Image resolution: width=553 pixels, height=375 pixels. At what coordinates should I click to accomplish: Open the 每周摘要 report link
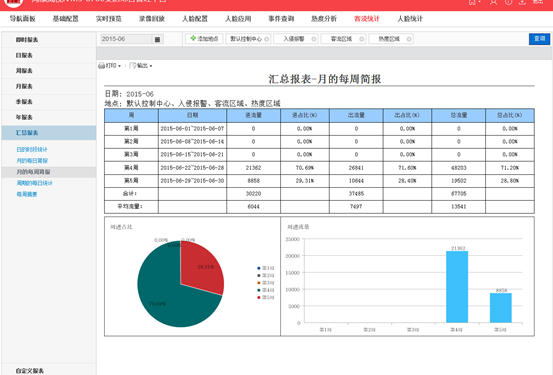tap(27, 194)
